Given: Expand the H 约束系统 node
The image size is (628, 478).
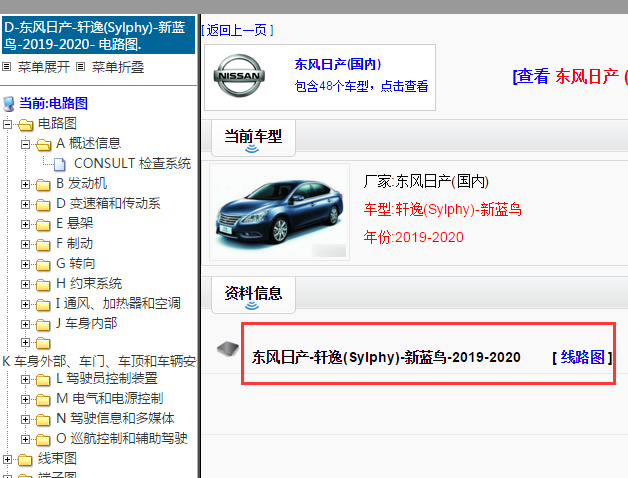Looking at the screenshot, I should pos(25,284).
